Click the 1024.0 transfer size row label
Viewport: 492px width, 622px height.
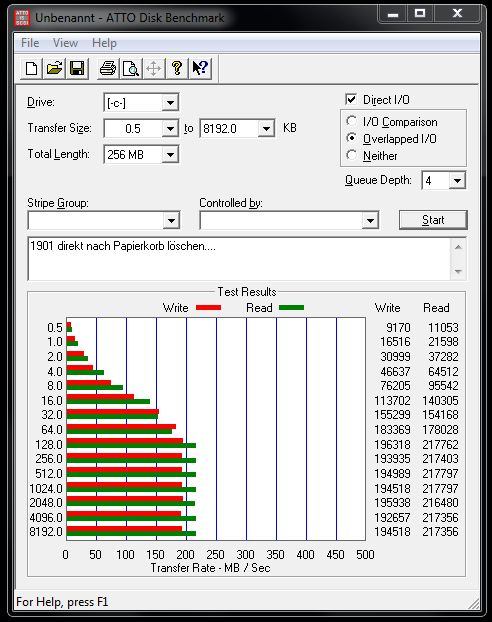[46, 488]
